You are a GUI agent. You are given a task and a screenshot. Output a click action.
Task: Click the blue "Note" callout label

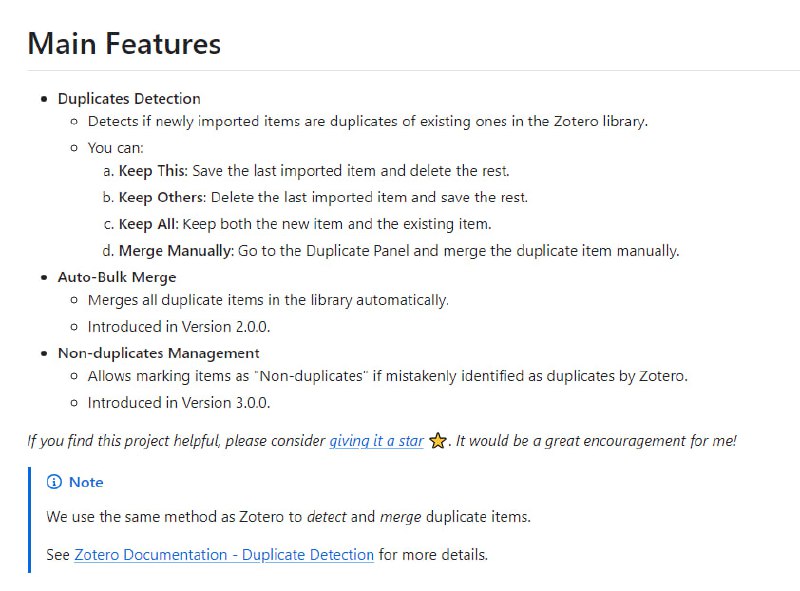click(x=86, y=482)
